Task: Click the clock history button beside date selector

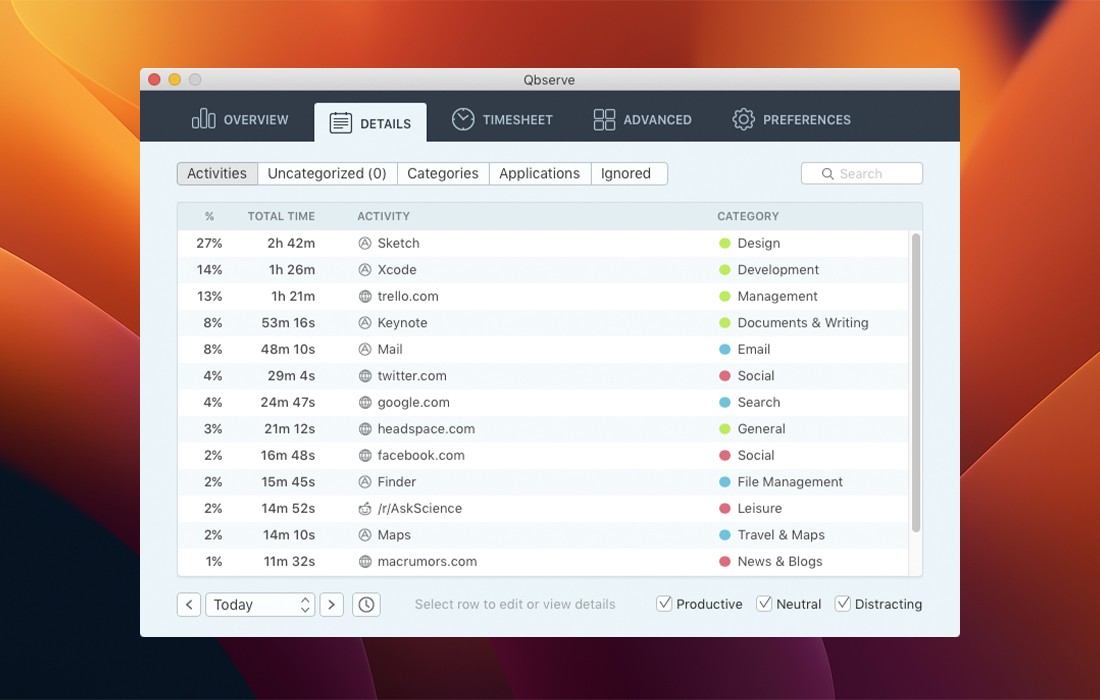Action: [x=366, y=604]
